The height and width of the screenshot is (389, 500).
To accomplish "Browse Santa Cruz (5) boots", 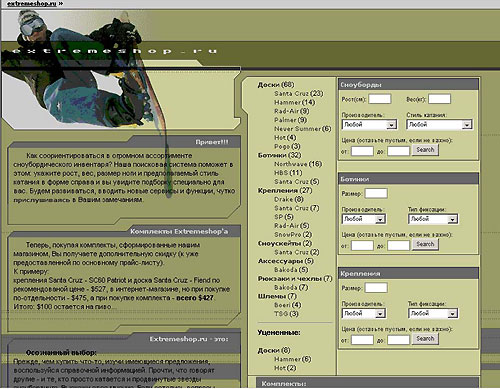I will click(x=297, y=182).
